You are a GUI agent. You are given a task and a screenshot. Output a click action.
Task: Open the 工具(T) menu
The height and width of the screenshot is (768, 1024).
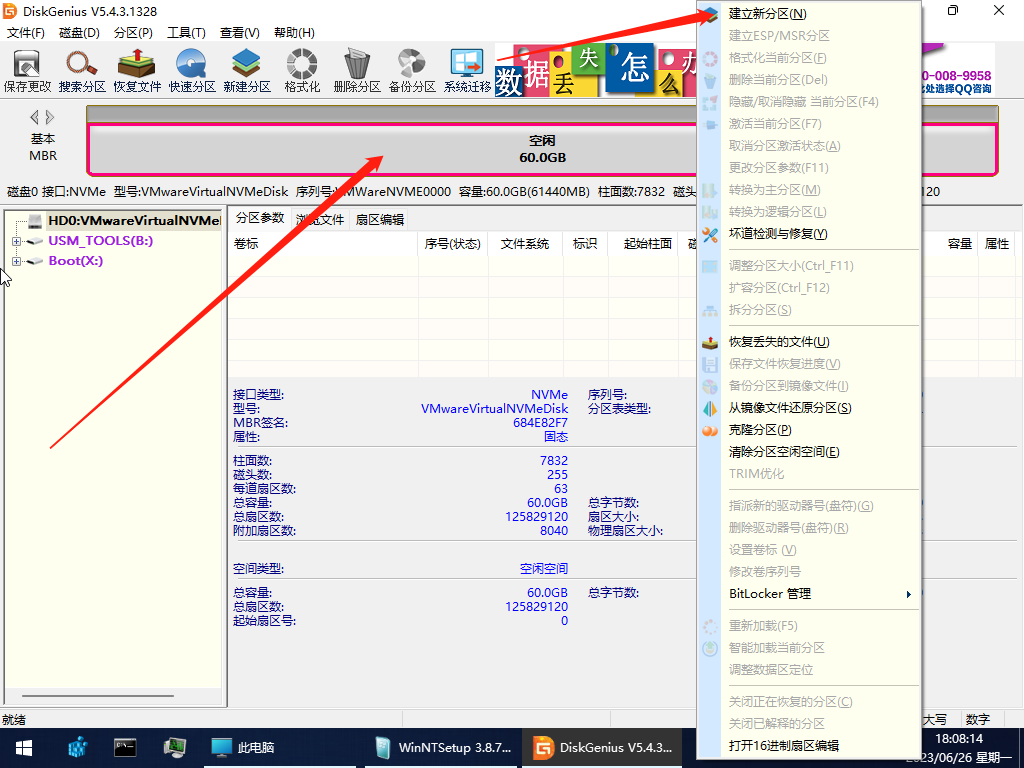186,33
